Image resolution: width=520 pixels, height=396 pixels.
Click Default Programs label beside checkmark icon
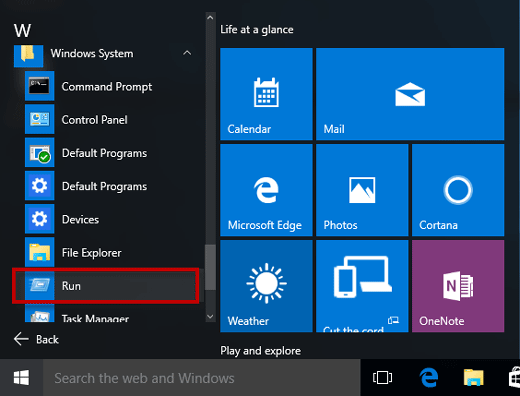click(104, 153)
